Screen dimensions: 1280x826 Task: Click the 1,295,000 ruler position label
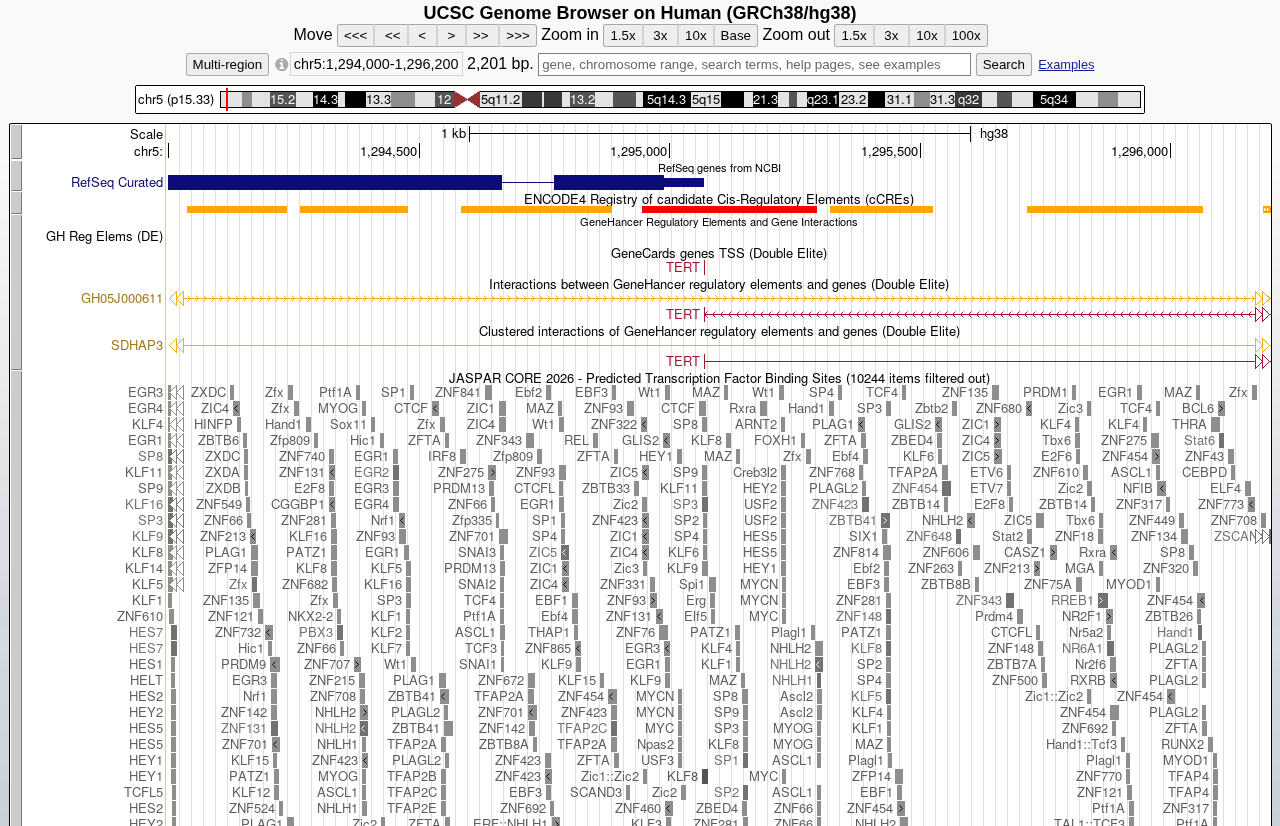638,152
